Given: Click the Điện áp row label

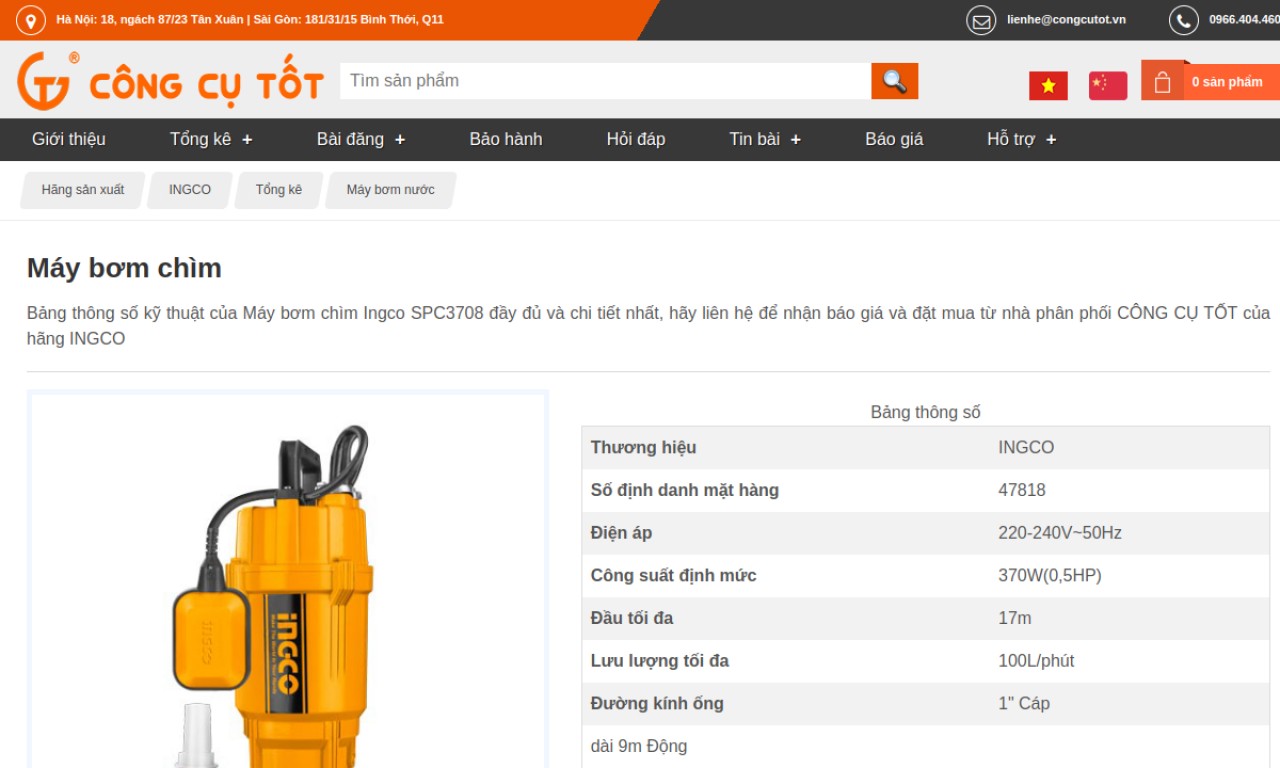Looking at the screenshot, I should (621, 533).
